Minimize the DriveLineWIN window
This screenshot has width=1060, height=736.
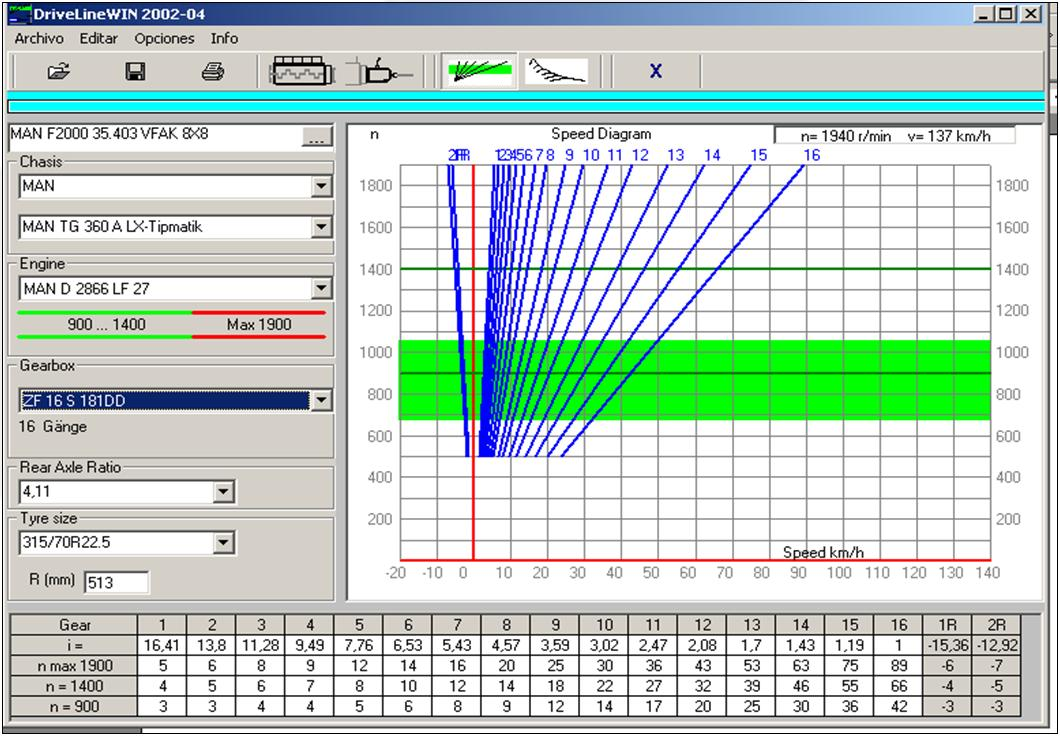coord(984,14)
